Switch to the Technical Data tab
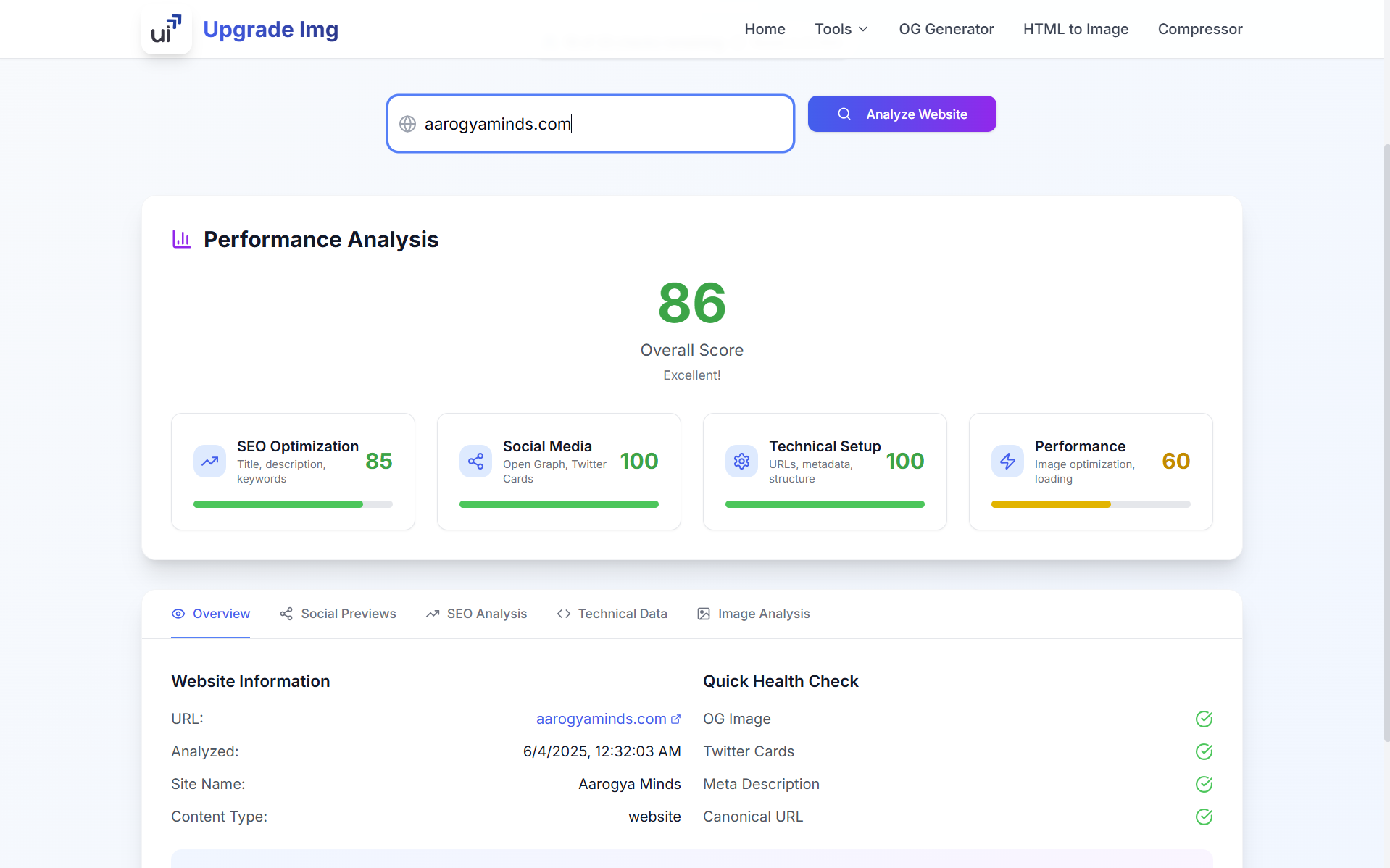 [612, 614]
